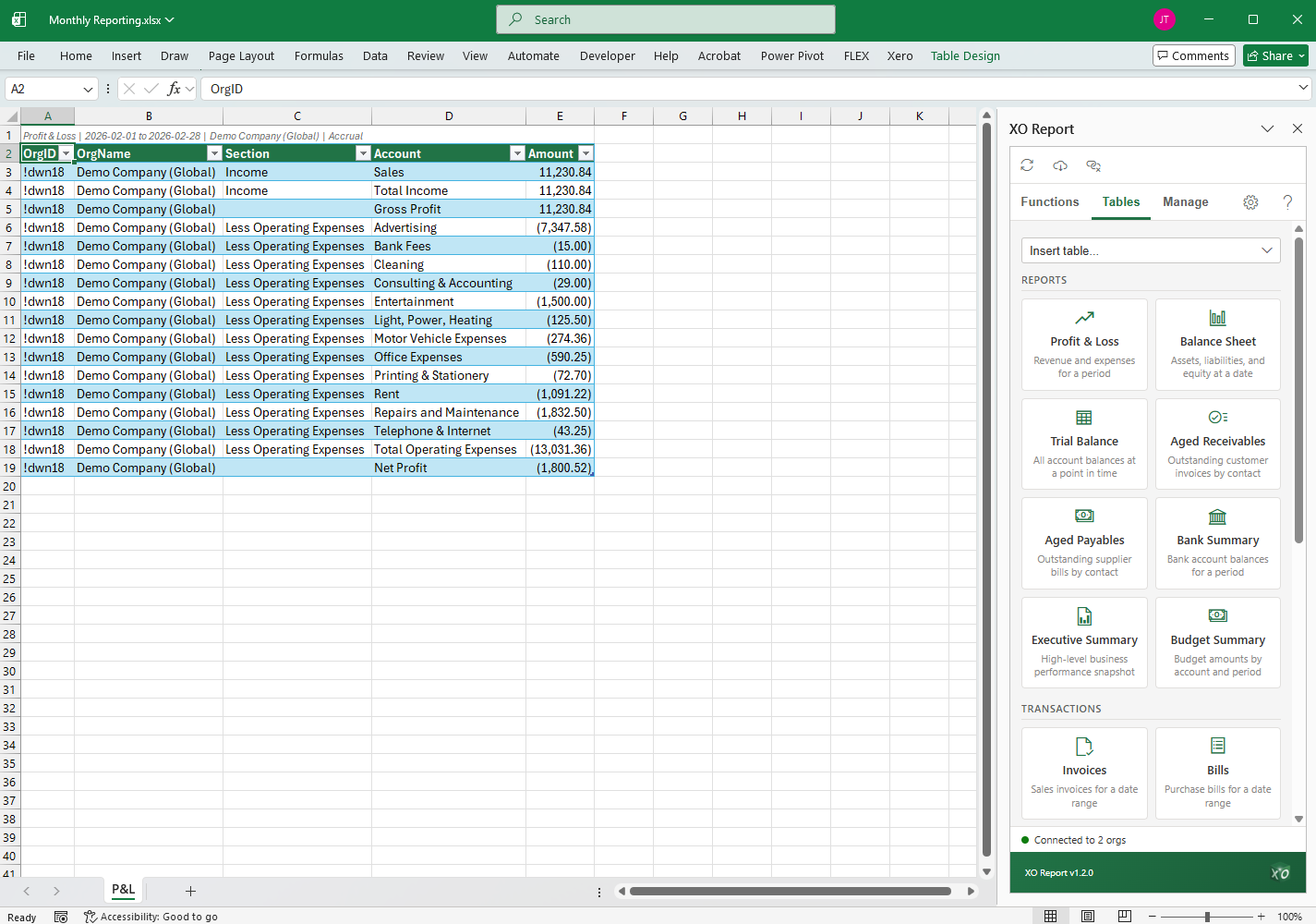Click the user account avatar JT
This screenshot has width=1316, height=924.
1165,19
